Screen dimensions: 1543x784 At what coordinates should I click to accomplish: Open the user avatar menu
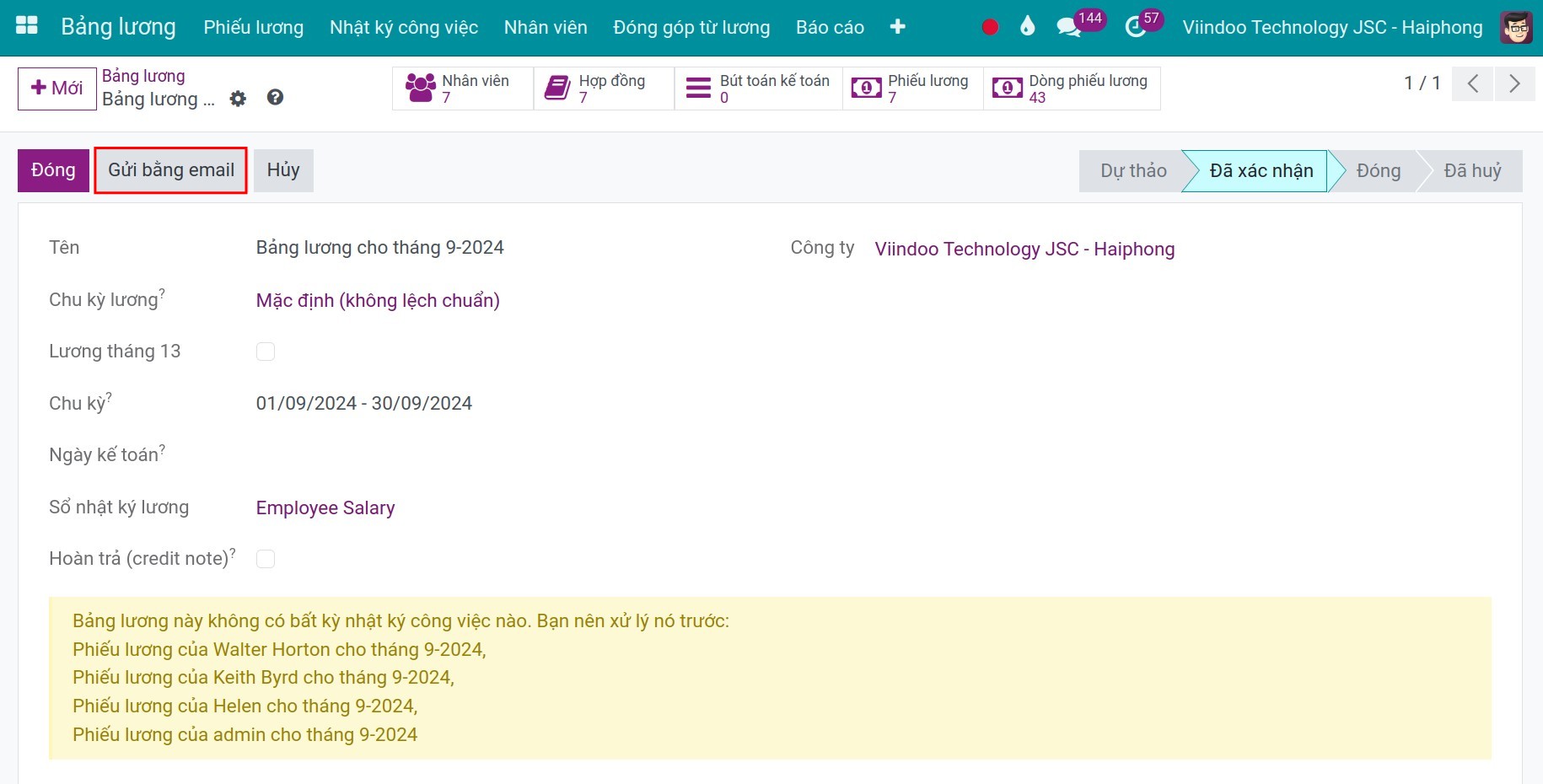[1516, 27]
